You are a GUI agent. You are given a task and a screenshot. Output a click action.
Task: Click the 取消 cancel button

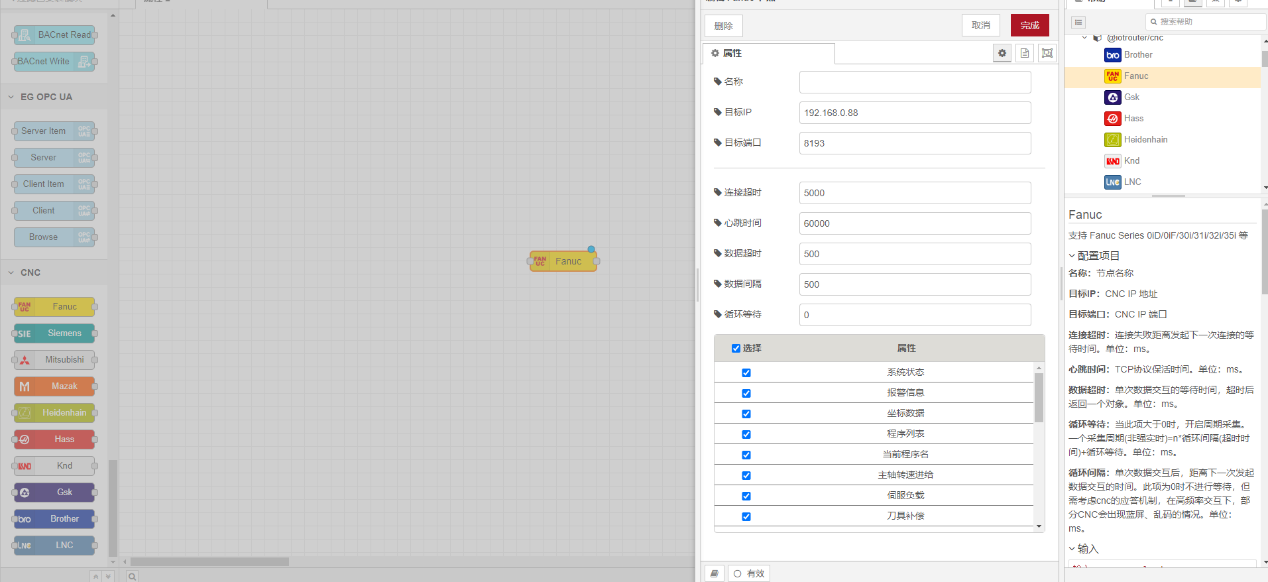(x=981, y=26)
